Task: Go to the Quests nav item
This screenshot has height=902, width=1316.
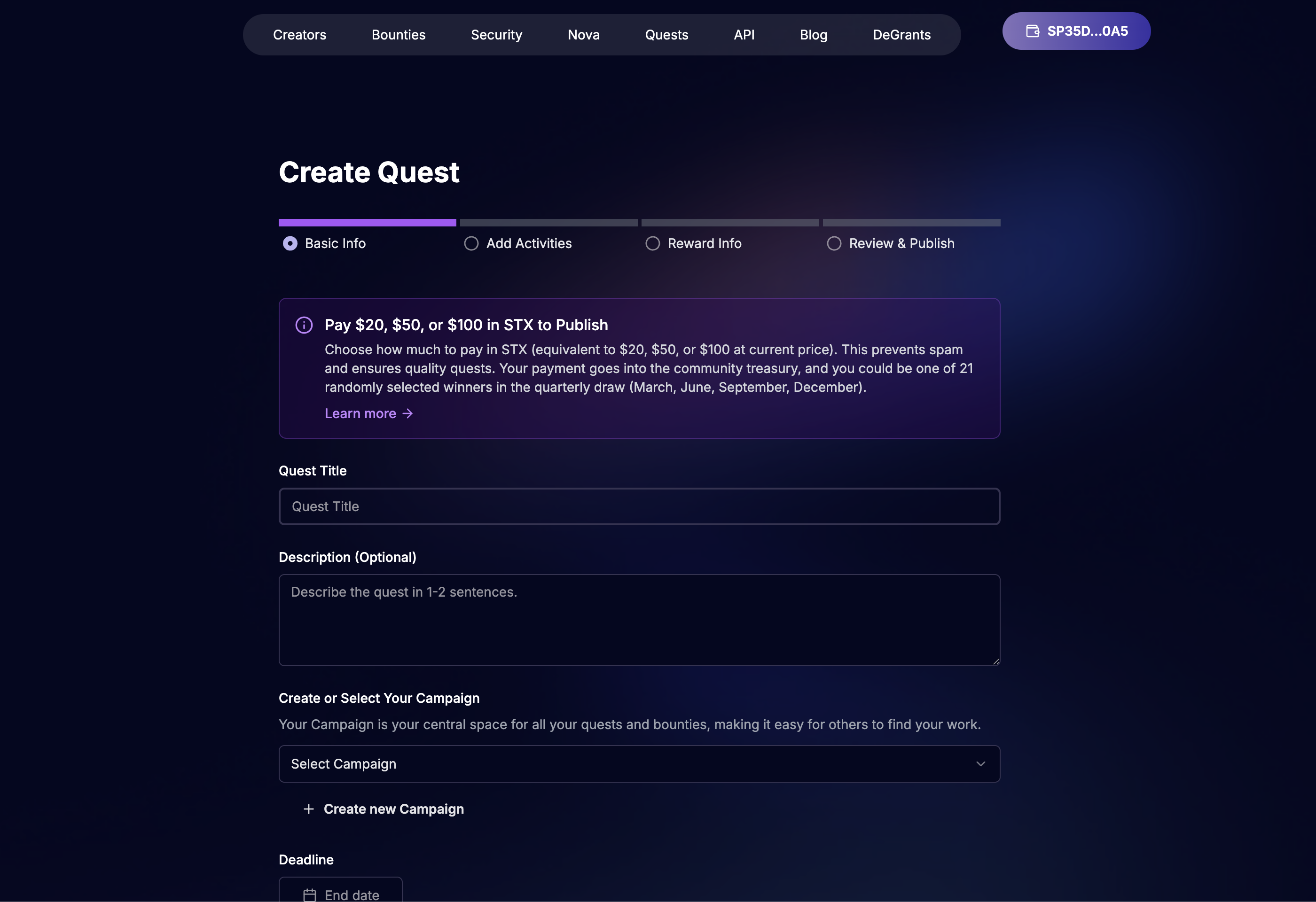Action: pyautogui.click(x=666, y=35)
